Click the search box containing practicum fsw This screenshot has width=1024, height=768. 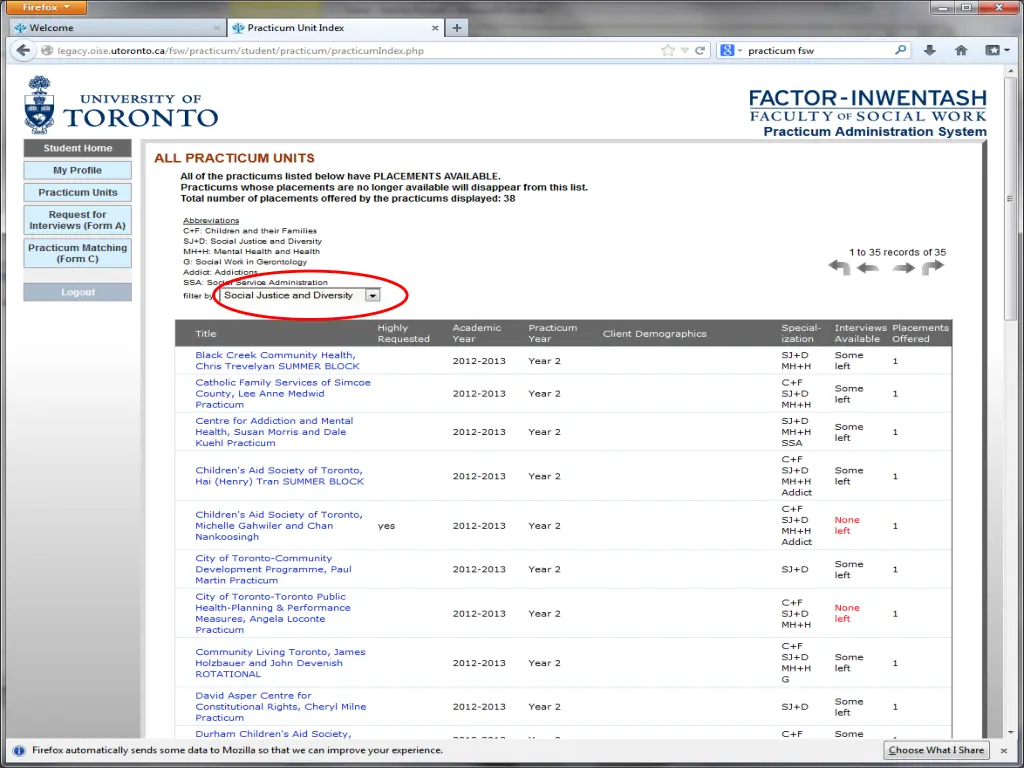point(816,50)
